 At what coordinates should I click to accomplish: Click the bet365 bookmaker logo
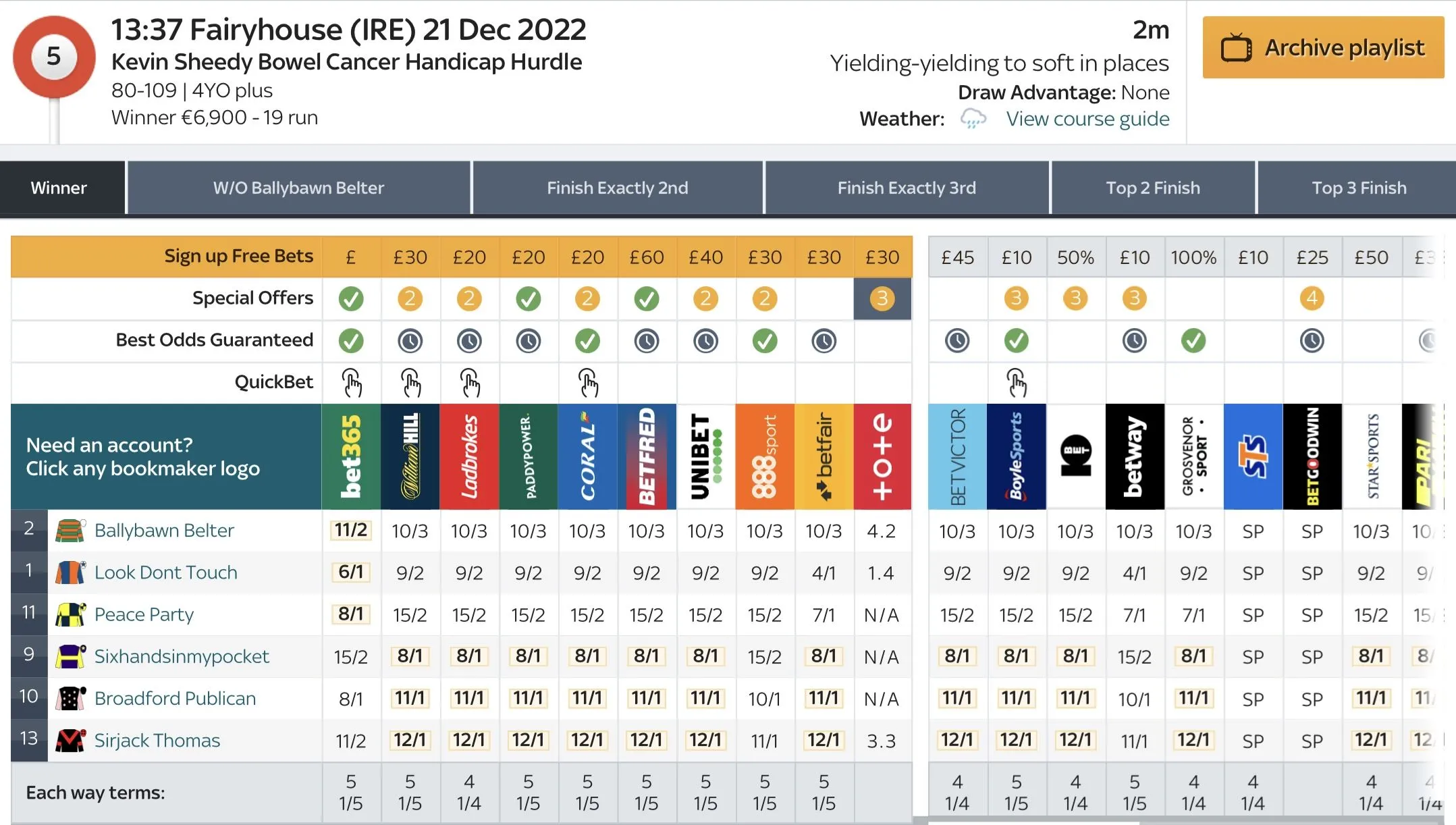(x=351, y=456)
